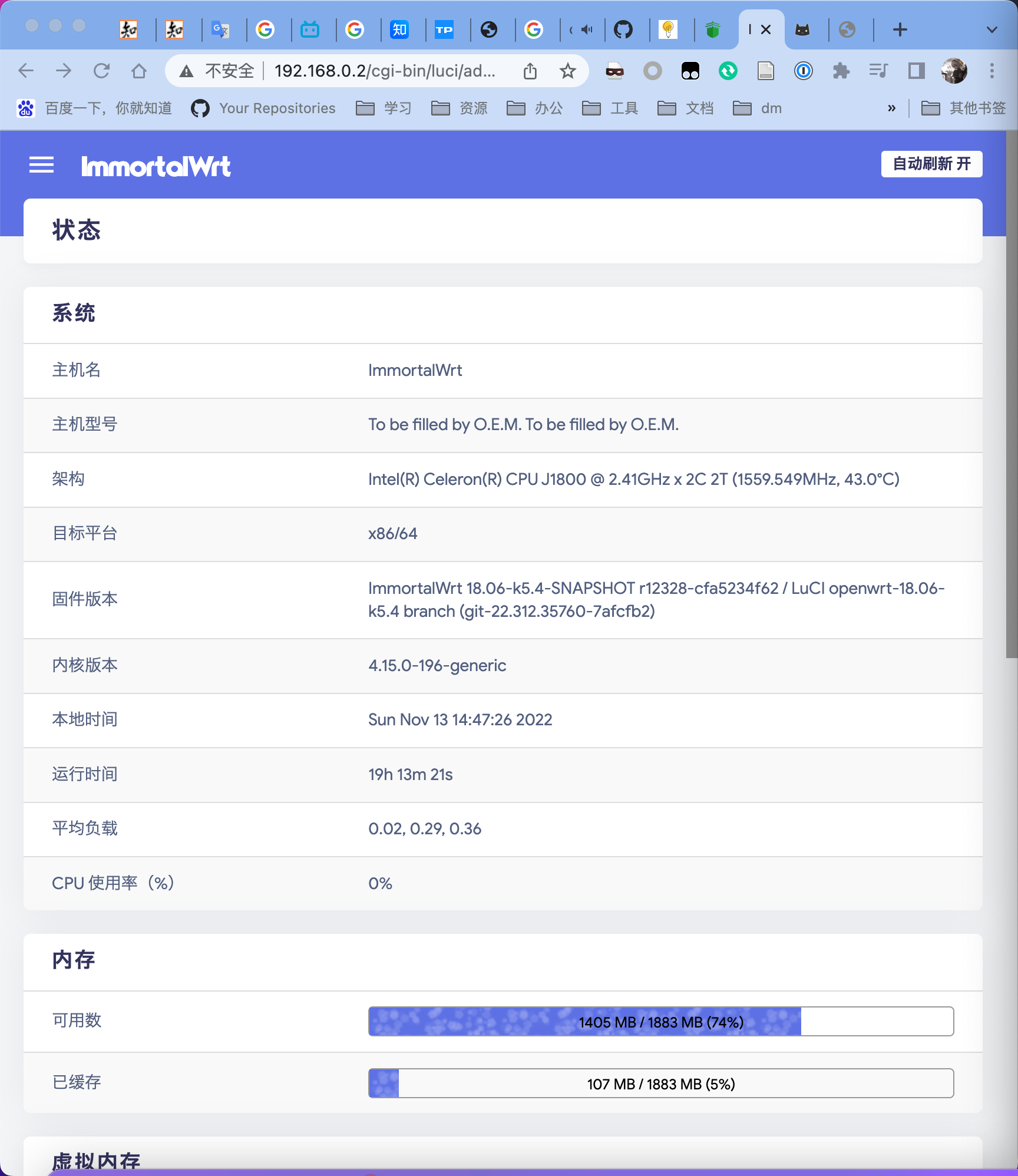Reload the page with the refresh icon
This screenshot has width=1018, height=1176.
101,70
